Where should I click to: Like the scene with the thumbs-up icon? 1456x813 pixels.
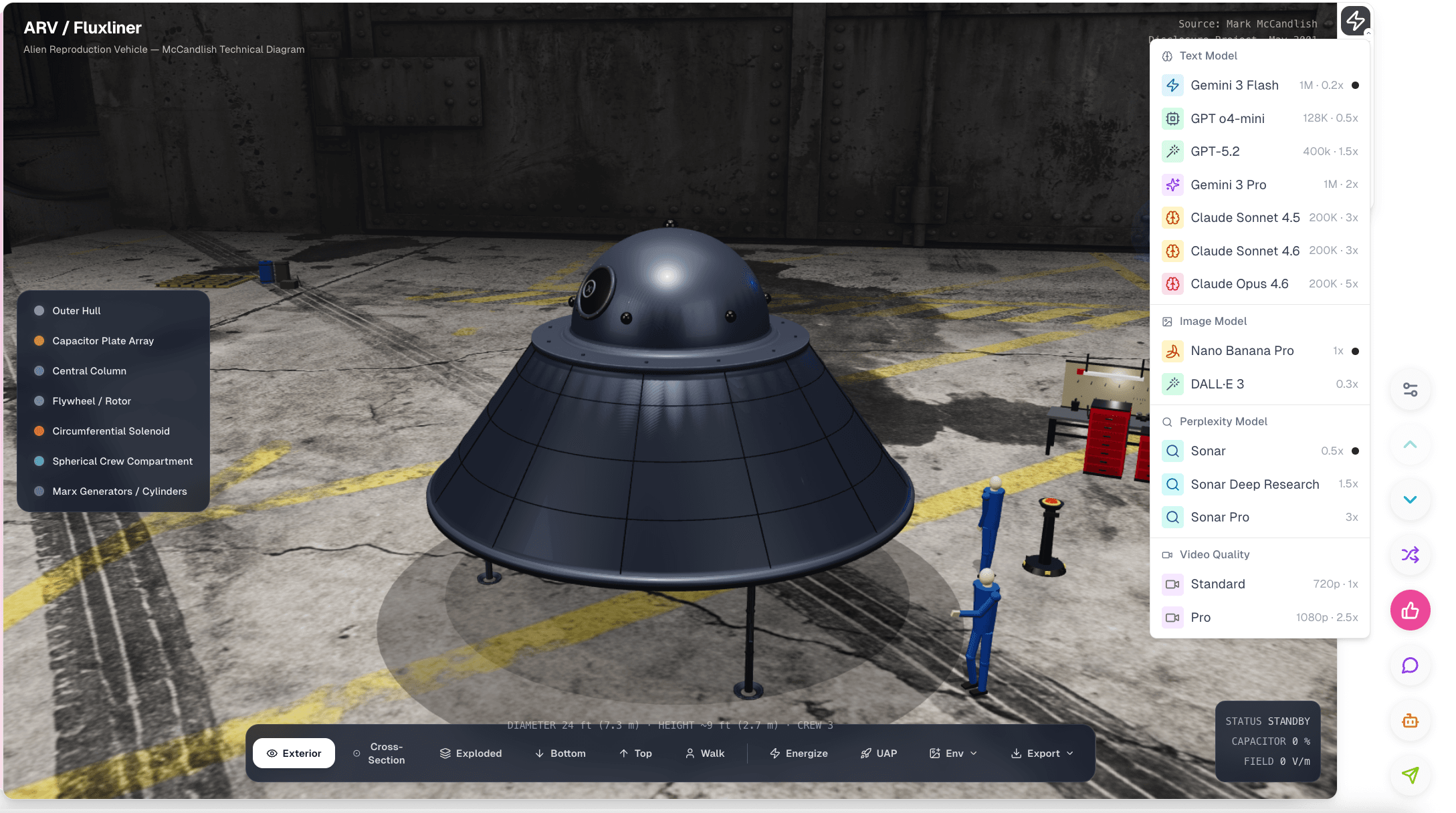click(x=1410, y=610)
